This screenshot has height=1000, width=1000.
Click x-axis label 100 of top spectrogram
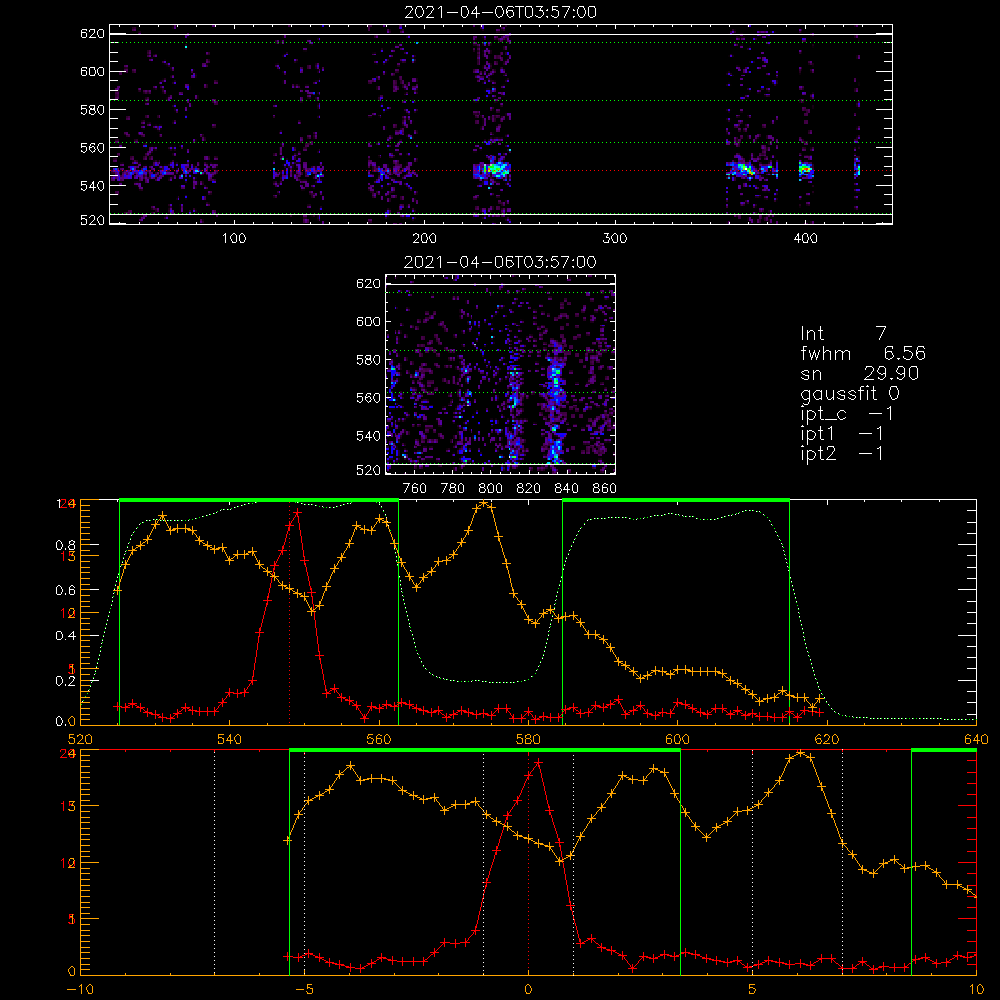[x=233, y=239]
